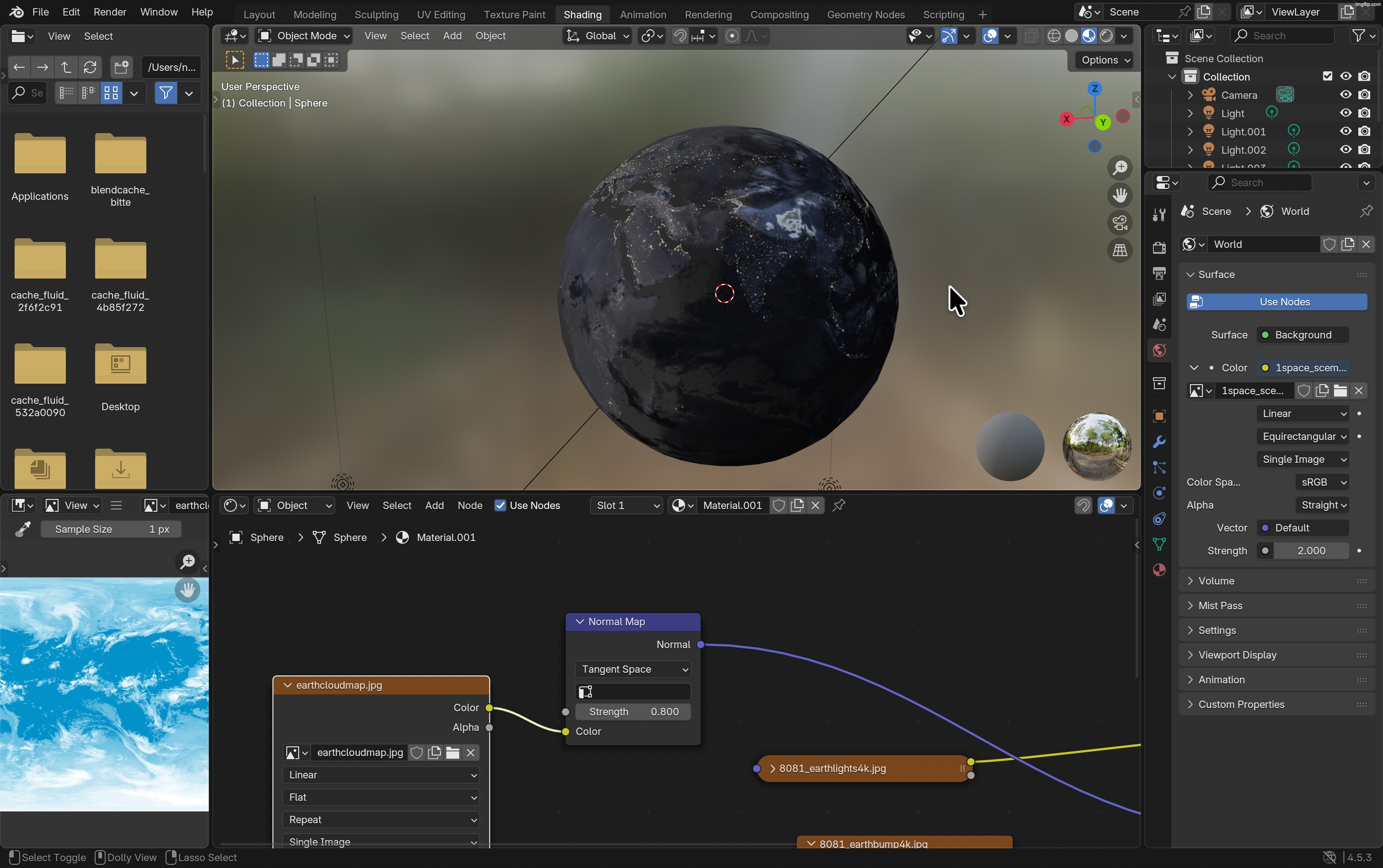This screenshot has height=868, width=1383.
Task: Open the Render menu in the top bar
Action: click(110, 11)
